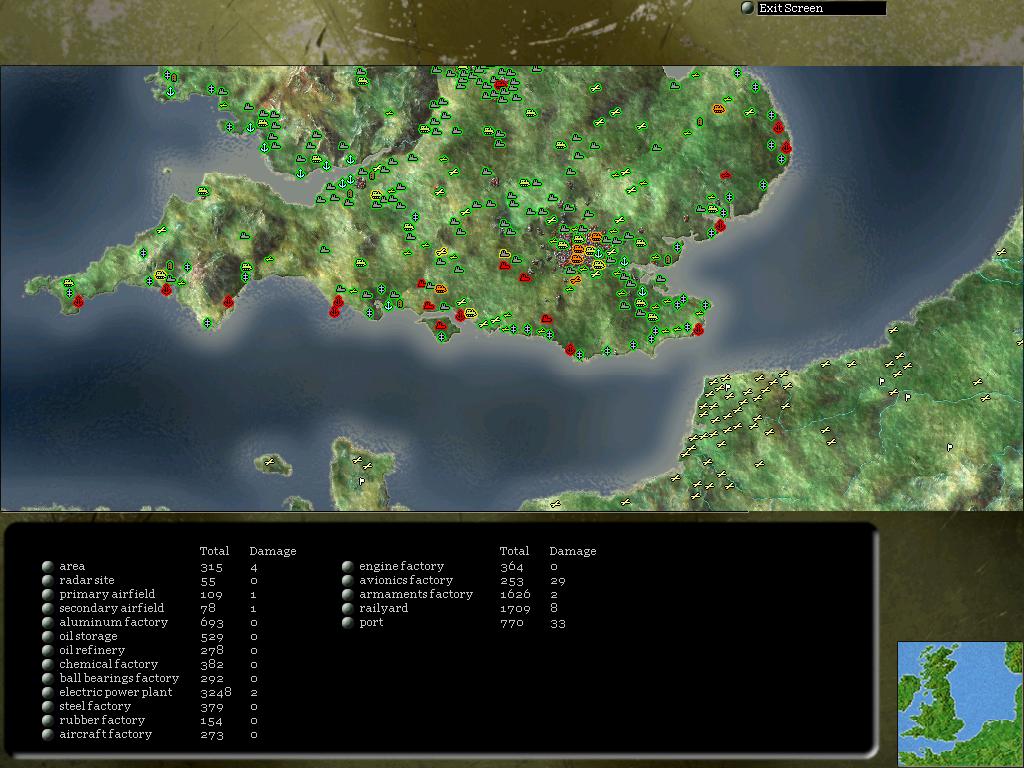Pick the oil storage category
Image resolution: width=1024 pixels, height=768 pixels.
(48, 636)
